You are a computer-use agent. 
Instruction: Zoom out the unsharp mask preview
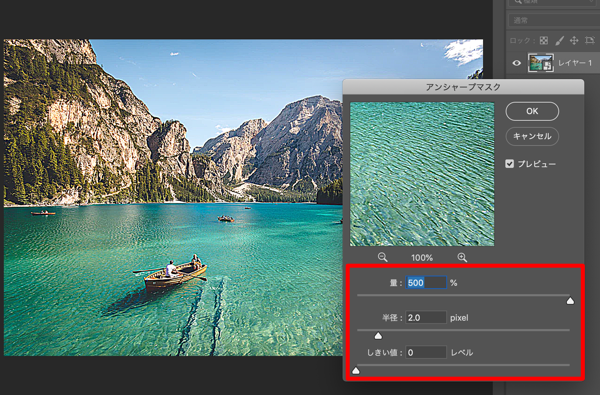click(382, 257)
